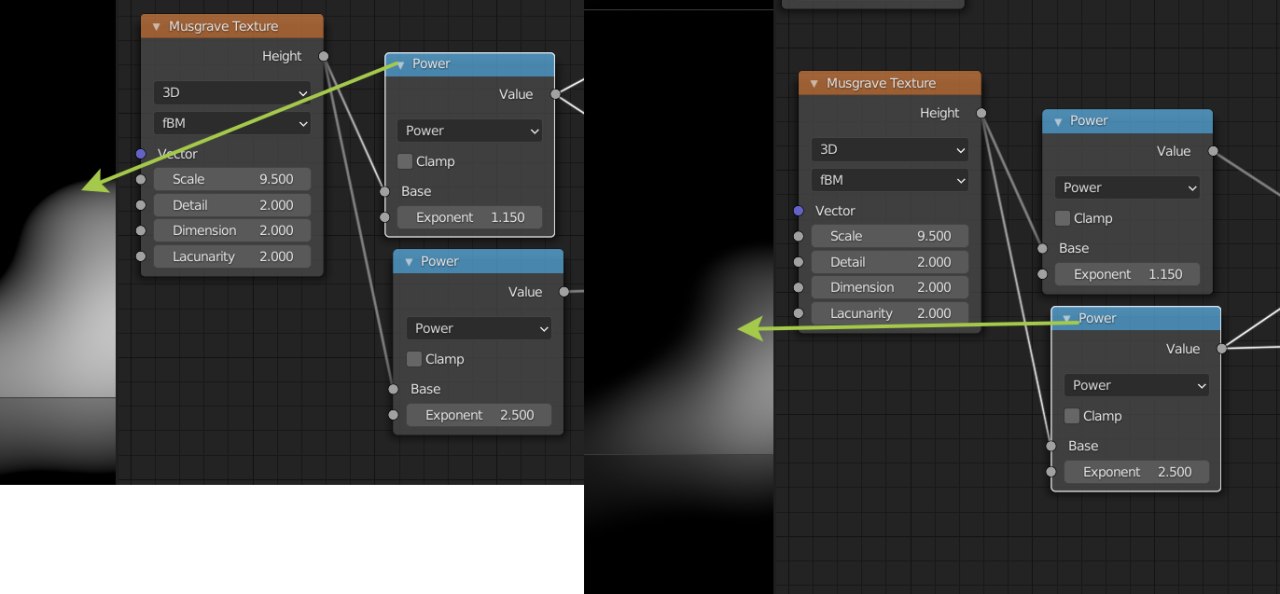Click Exponent socket of 1.150 node, left screenshot

[x=385, y=217]
